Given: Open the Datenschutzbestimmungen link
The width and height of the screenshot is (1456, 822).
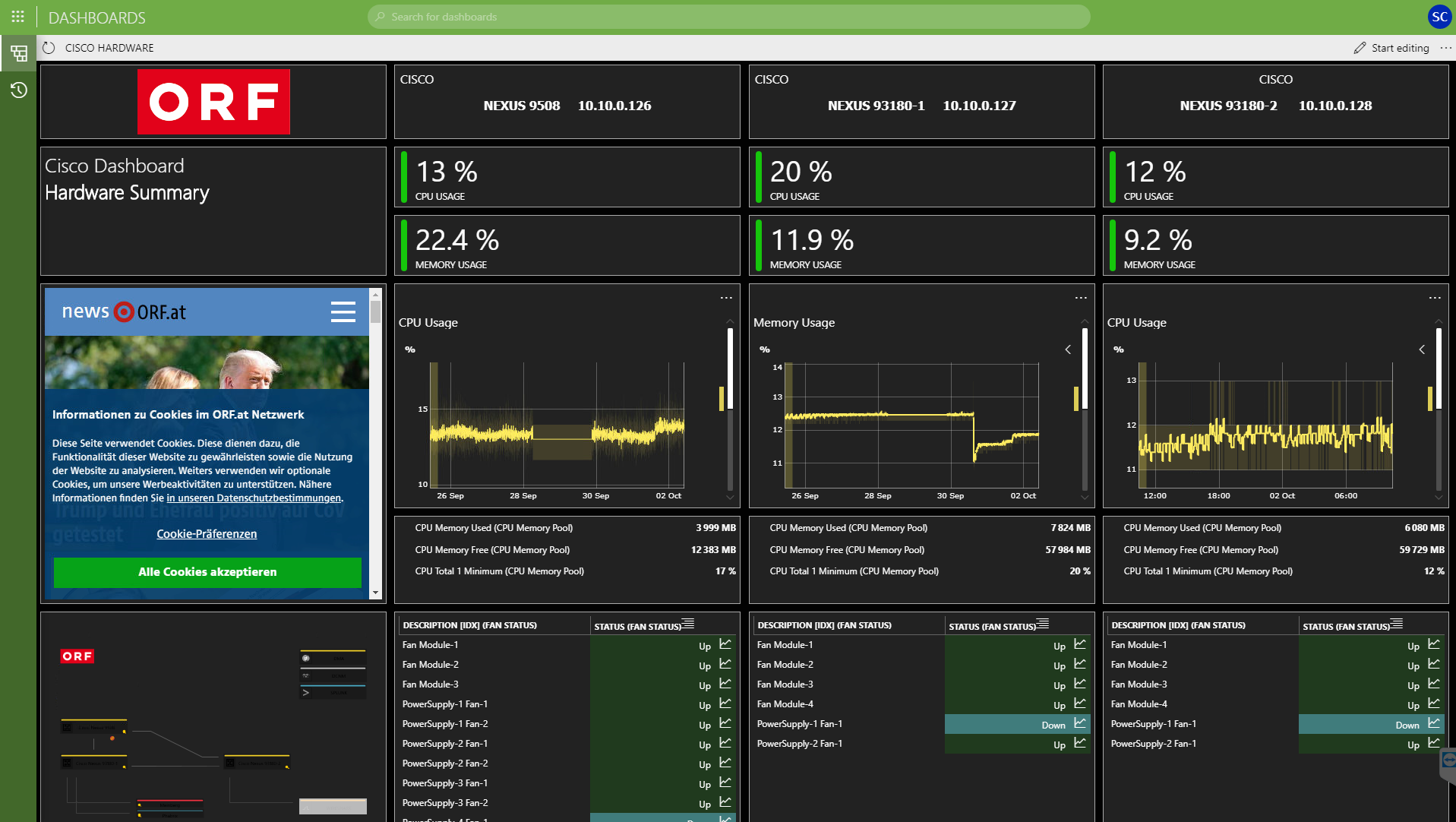Looking at the screenshot, I should [254, 498].
